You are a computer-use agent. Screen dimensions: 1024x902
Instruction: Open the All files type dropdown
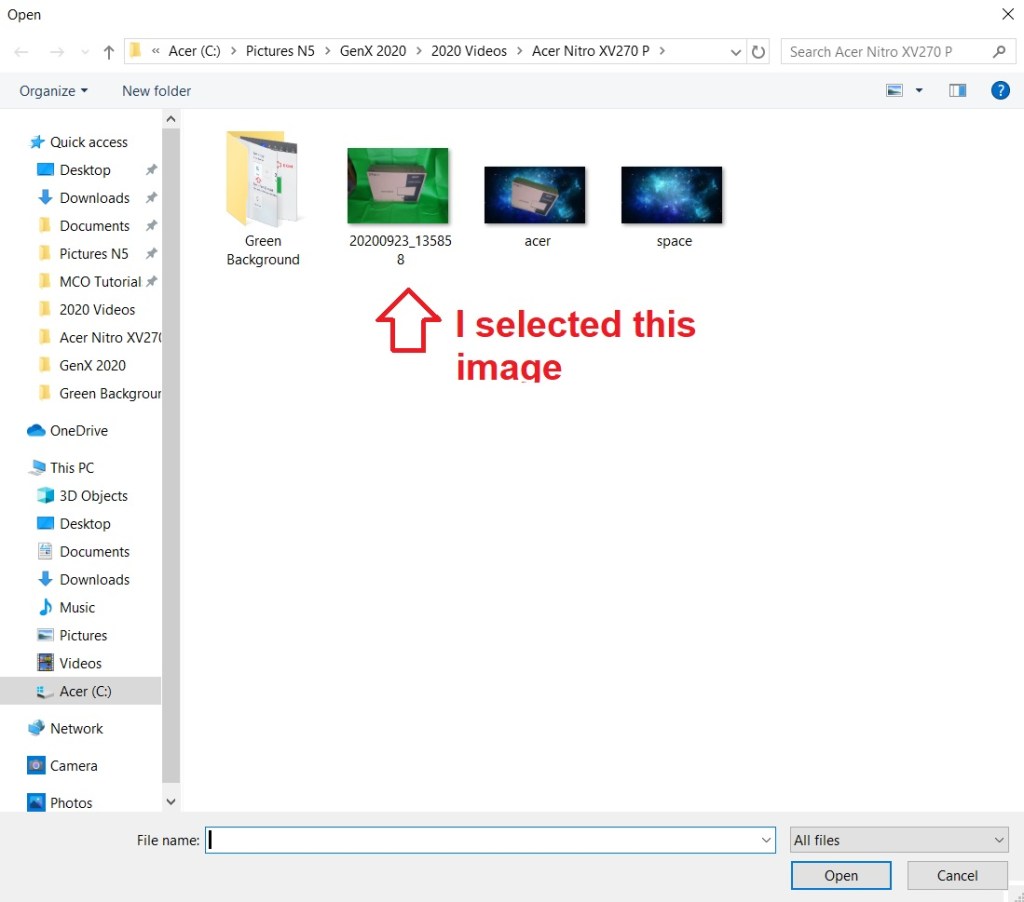click(x=898, y=841)
